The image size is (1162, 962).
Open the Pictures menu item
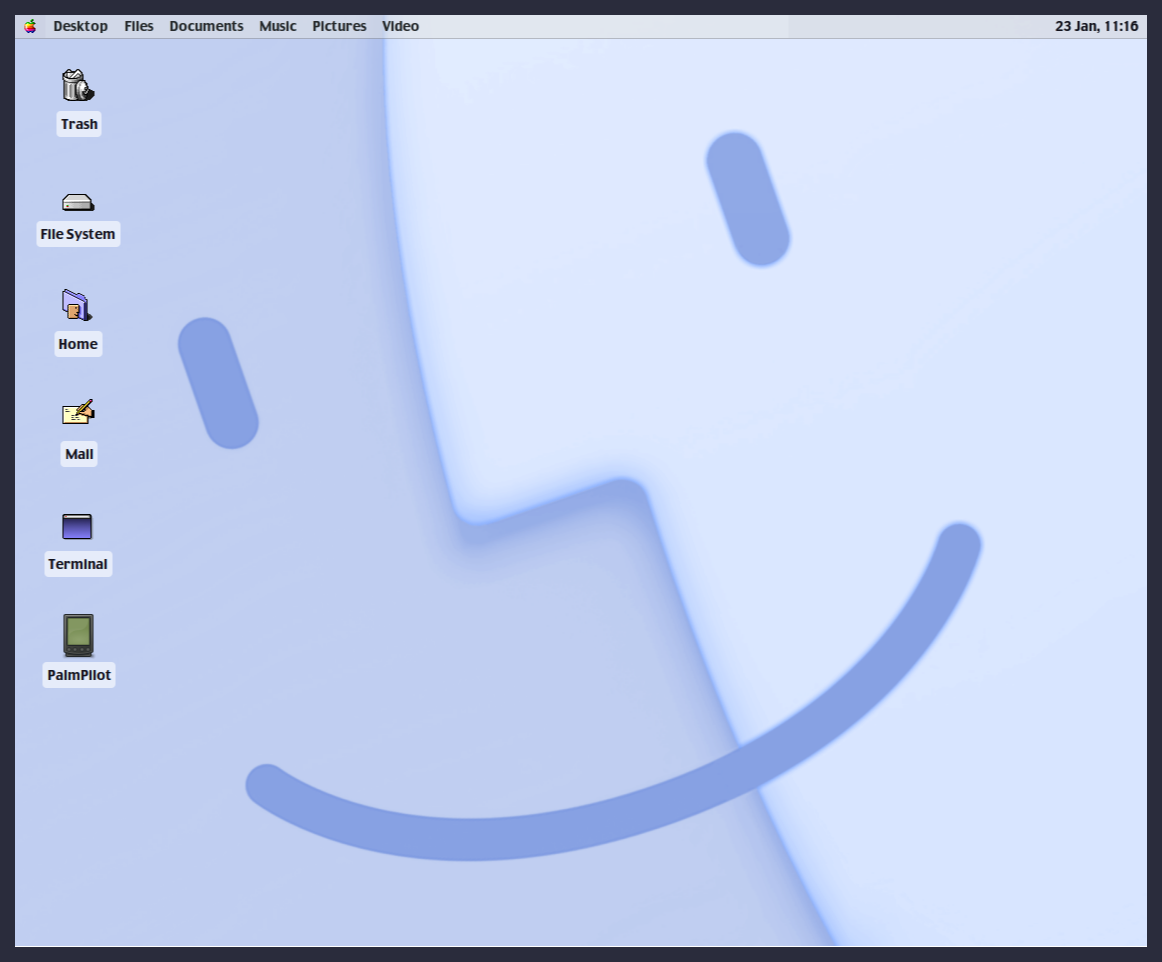click(x=339, y=26)
